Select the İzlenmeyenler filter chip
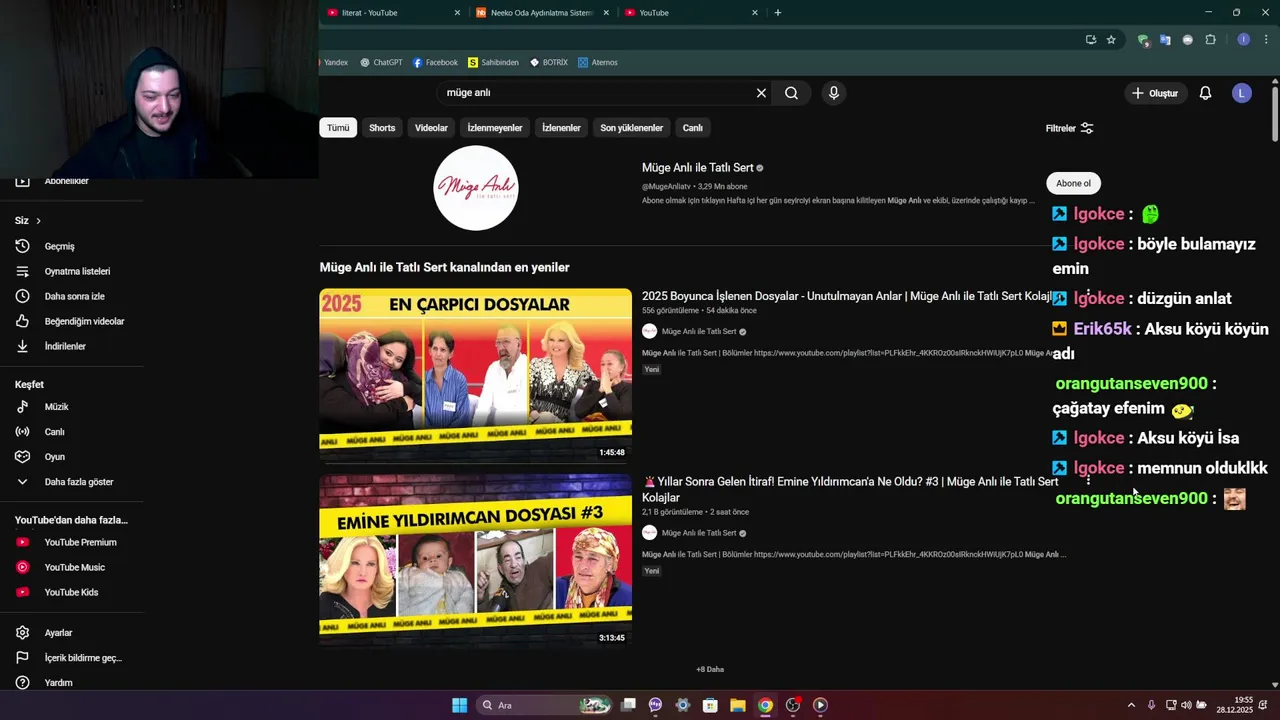 495,128
